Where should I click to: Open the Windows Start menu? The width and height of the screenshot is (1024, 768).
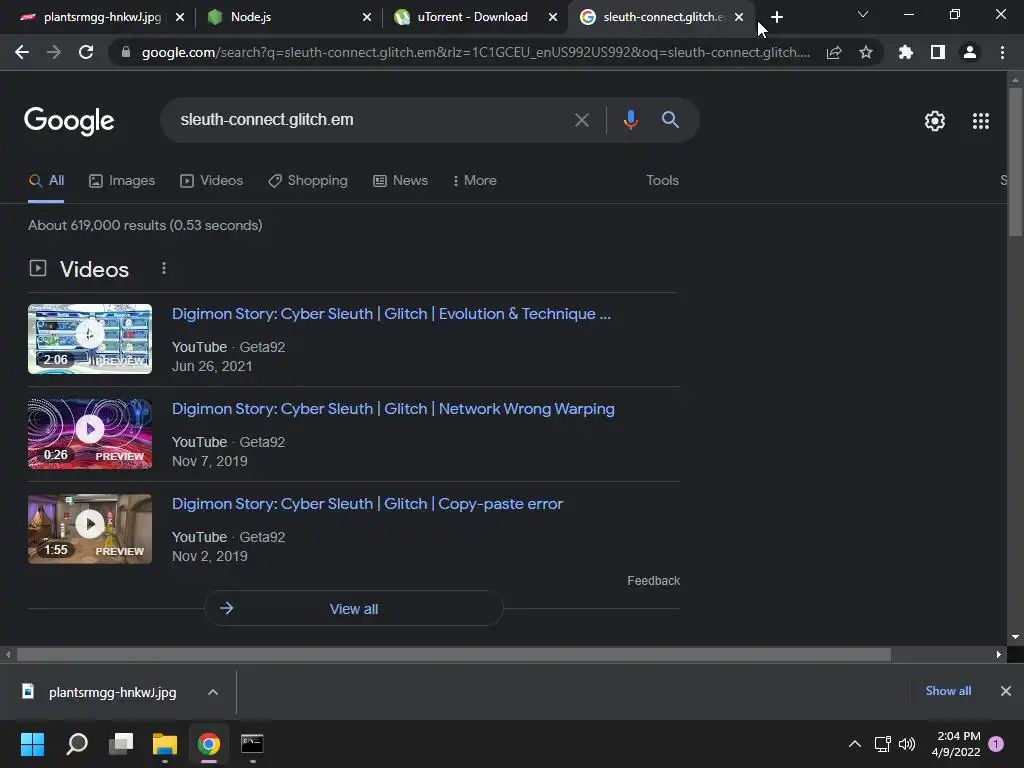tap(33, 744)
